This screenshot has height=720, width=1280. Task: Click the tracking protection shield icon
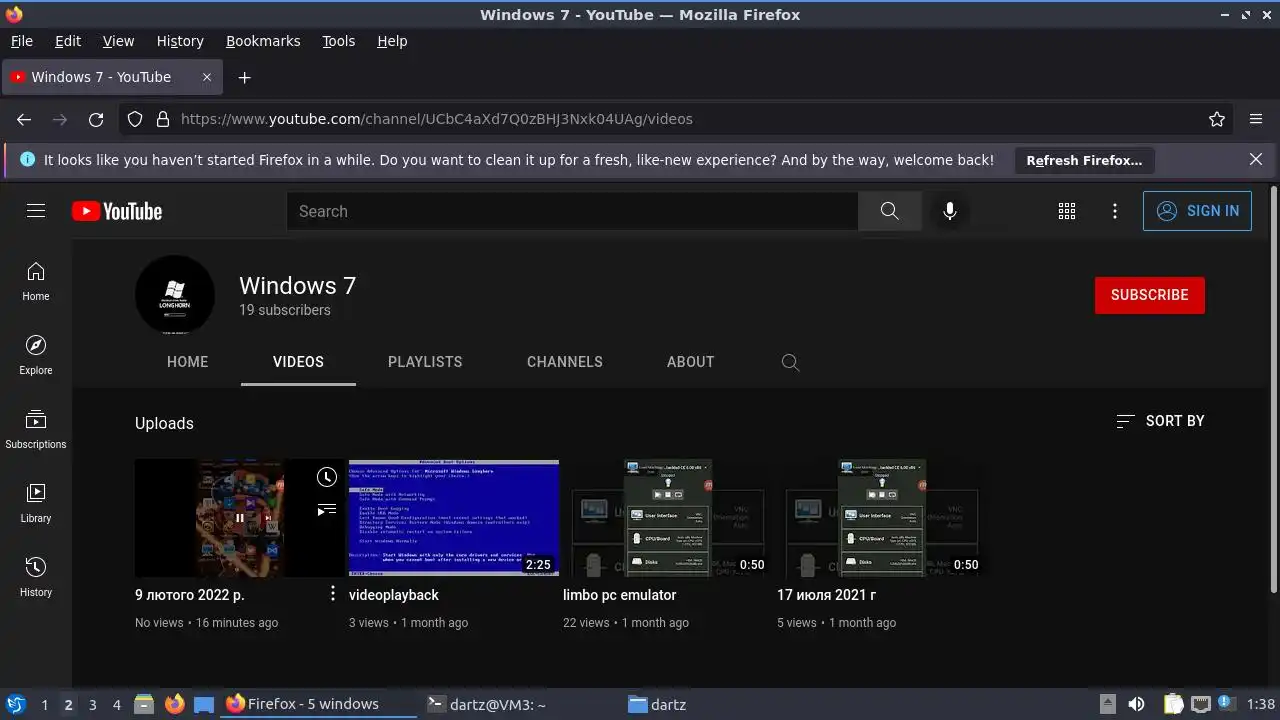pyautogui.click(x=136, y=119)
